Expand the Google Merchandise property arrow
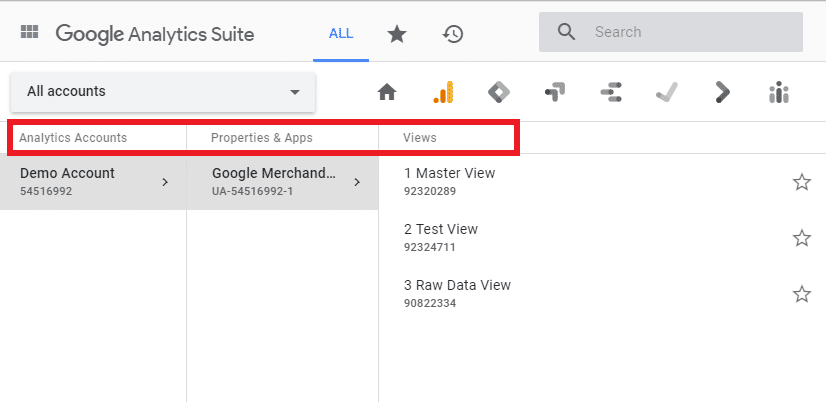 [x=357, y=182]
